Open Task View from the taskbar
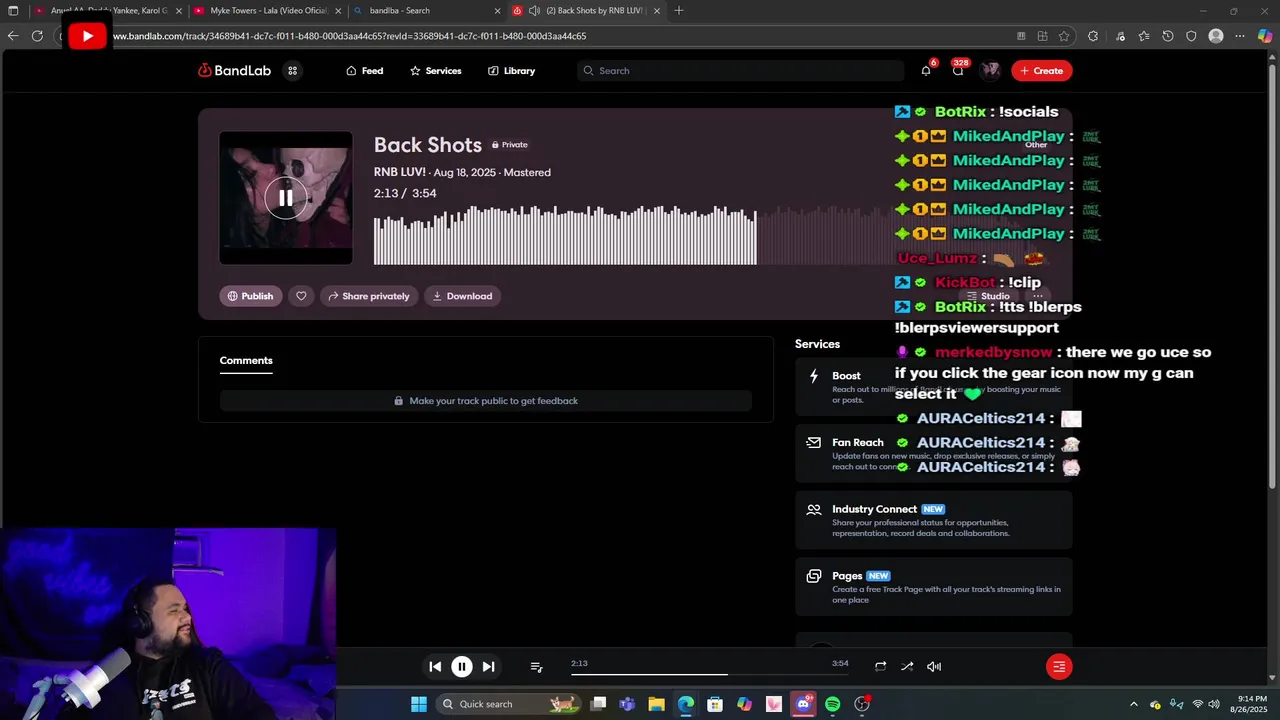 pyautogui.click(x=598, y=704)
